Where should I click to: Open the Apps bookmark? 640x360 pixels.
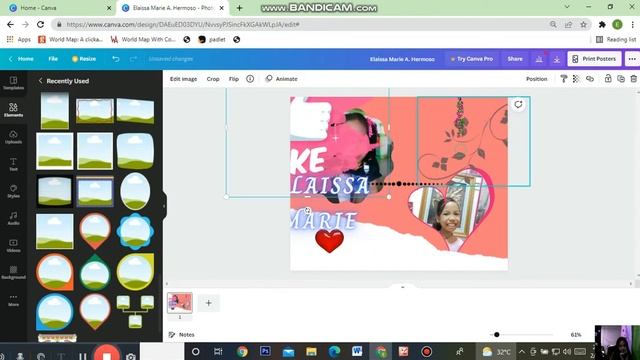[x=19, y=40]
